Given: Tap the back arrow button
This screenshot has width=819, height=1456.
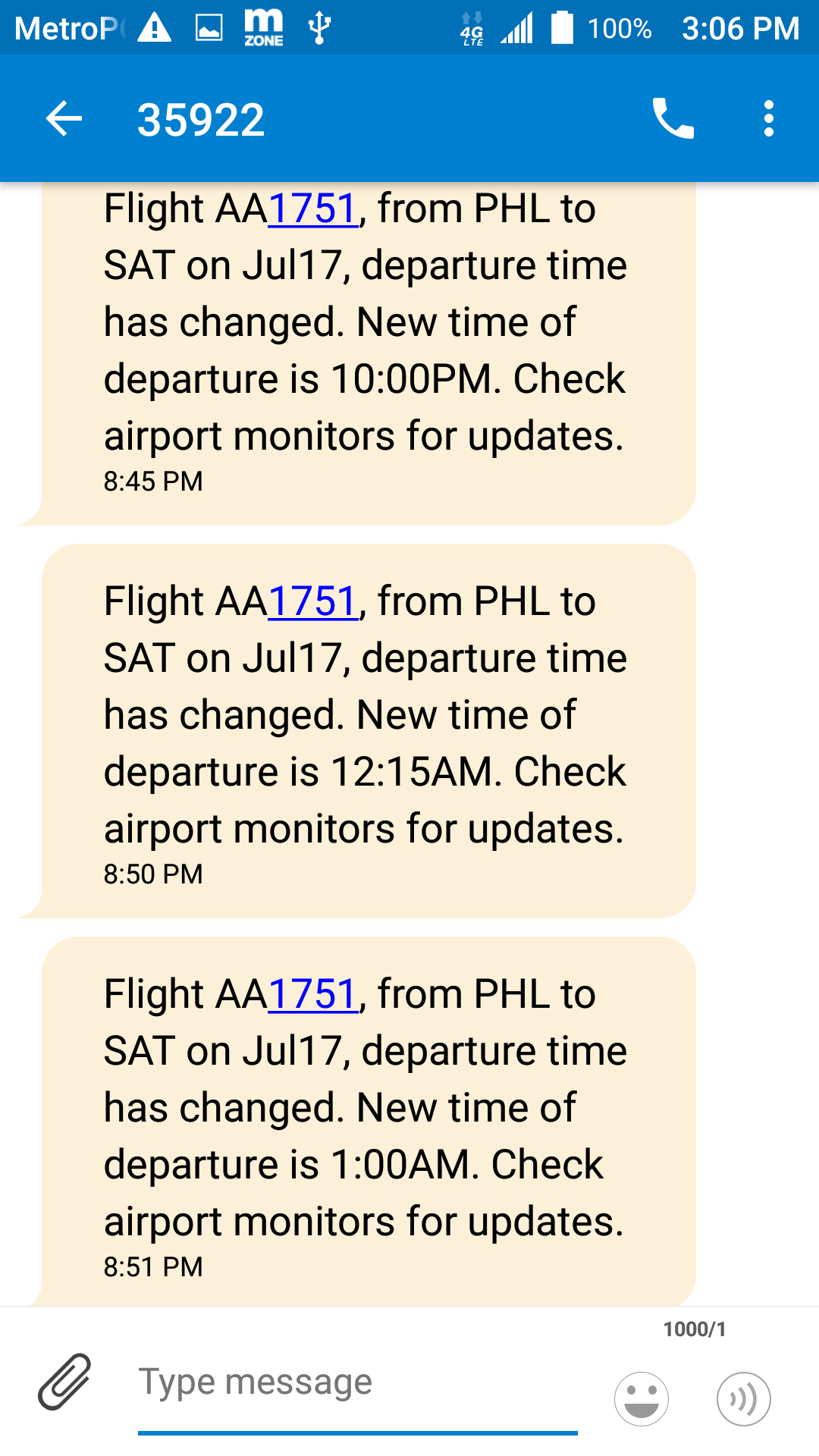Looking at the screenshot, I should tap(64, 119).
